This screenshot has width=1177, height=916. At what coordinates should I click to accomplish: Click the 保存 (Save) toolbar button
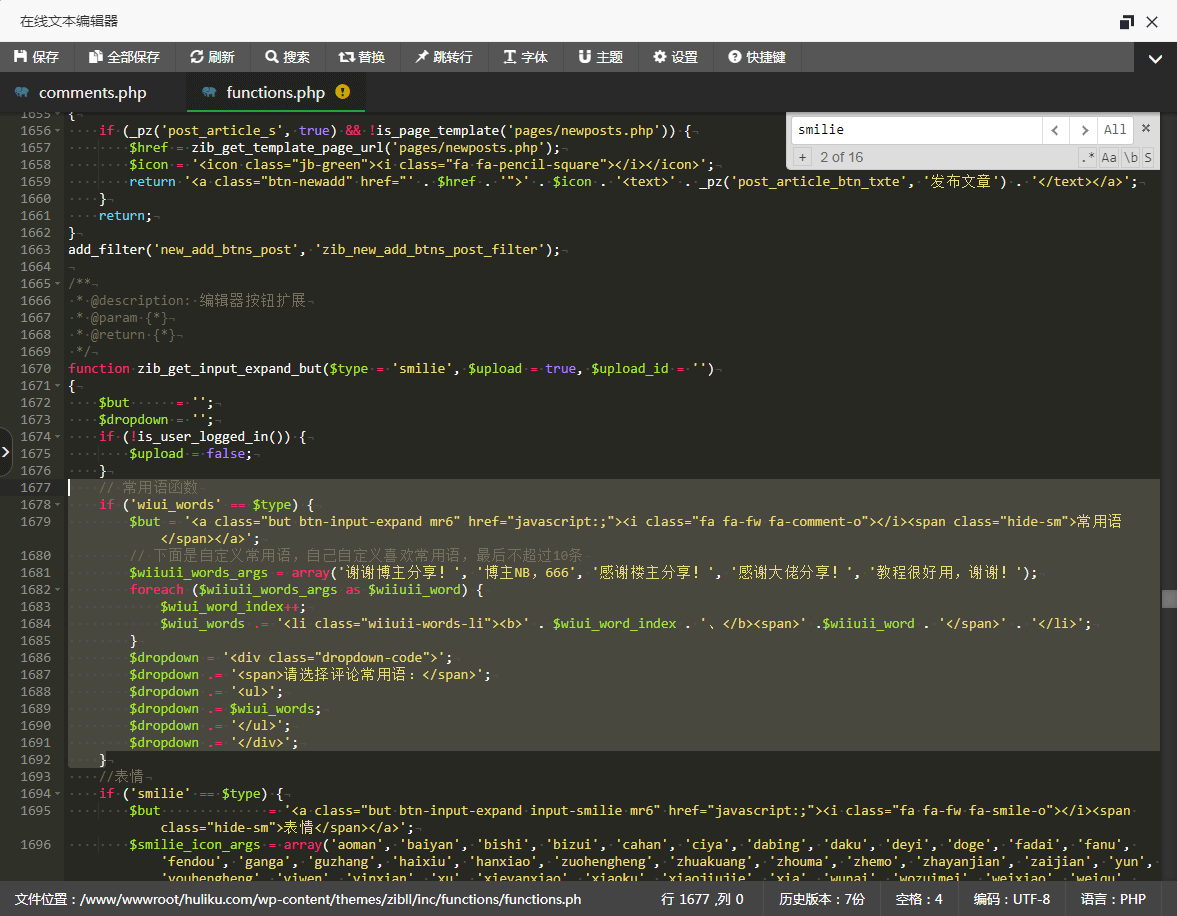37,57
